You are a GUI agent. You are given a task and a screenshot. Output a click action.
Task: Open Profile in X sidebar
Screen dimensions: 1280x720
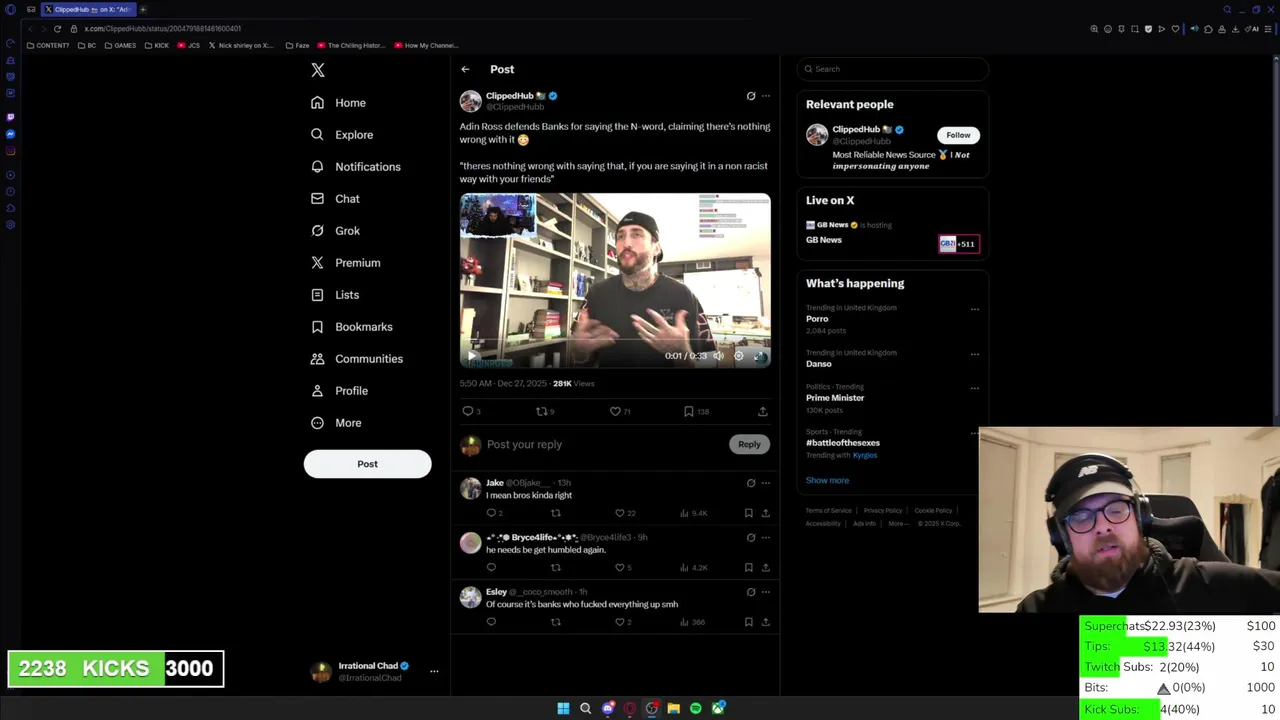tap(339, 391)
